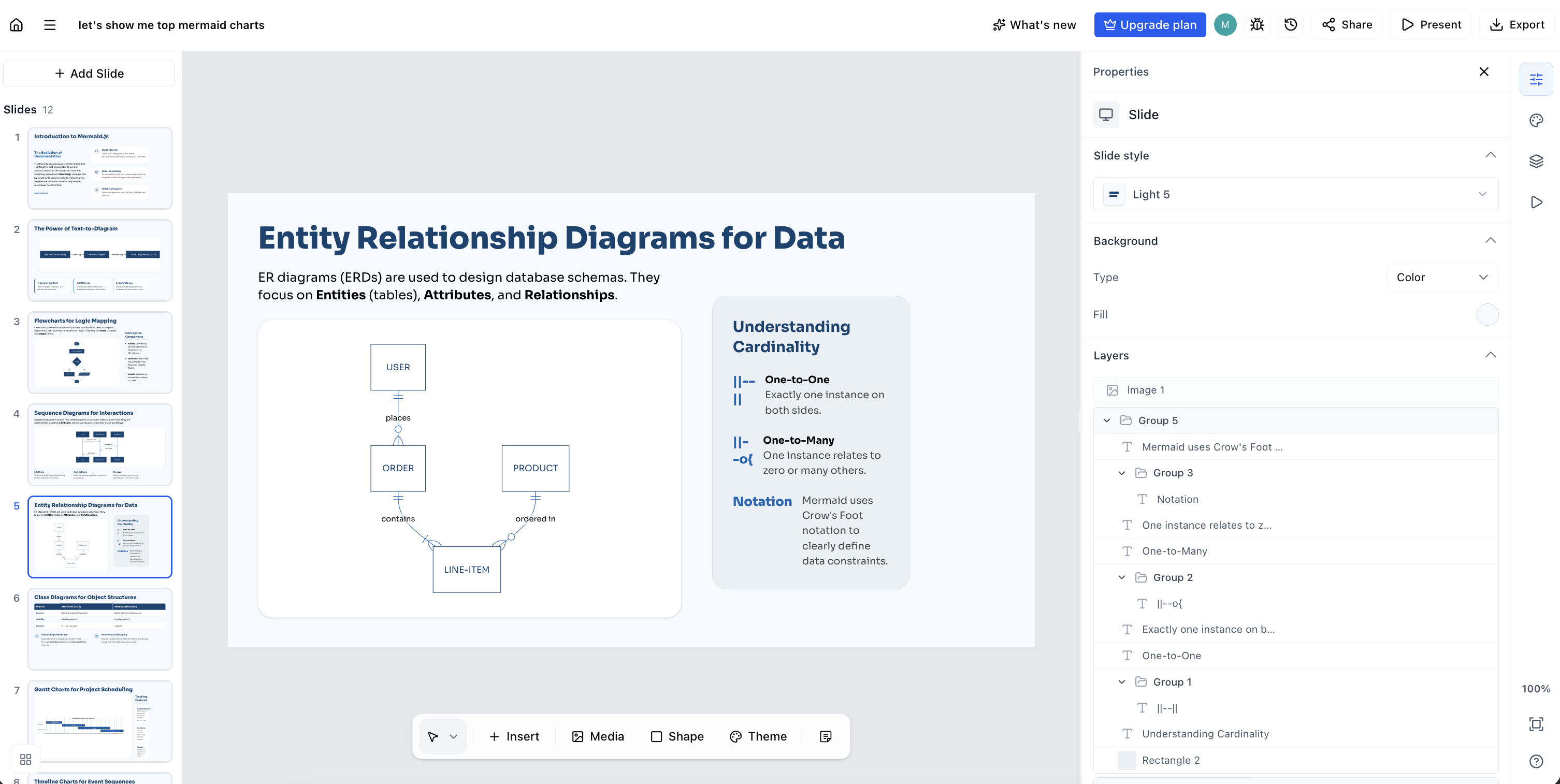Select slide 1 Introduction to Mermaid.js thumbnail
1560x784 pixels.
tap(100, 168)
